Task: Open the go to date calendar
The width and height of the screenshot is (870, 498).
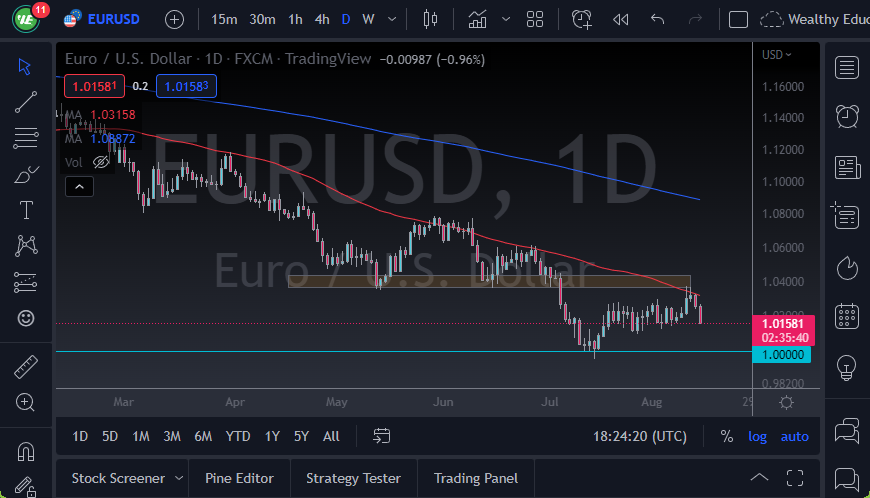Action: (x=382, y=436)
